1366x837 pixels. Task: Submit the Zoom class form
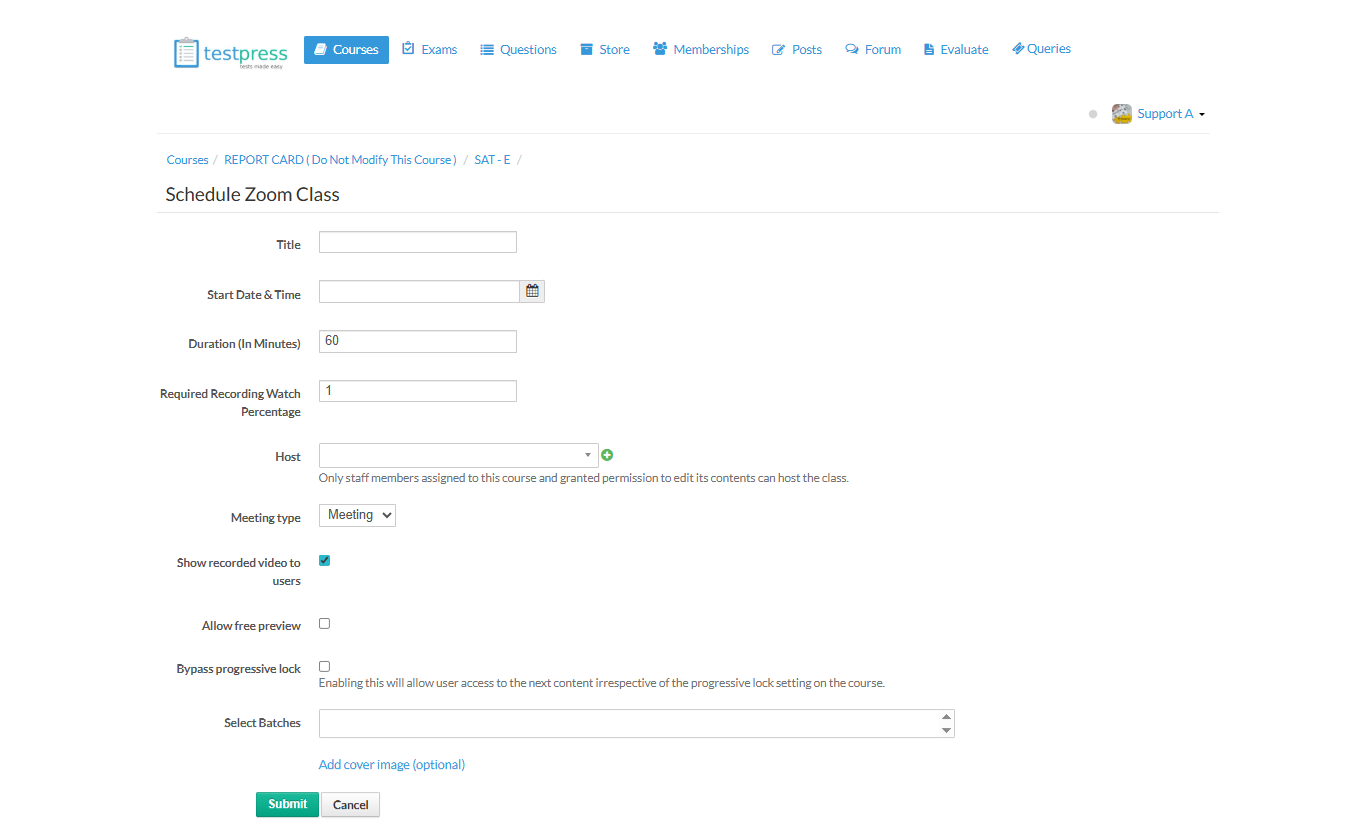(287, 804)
